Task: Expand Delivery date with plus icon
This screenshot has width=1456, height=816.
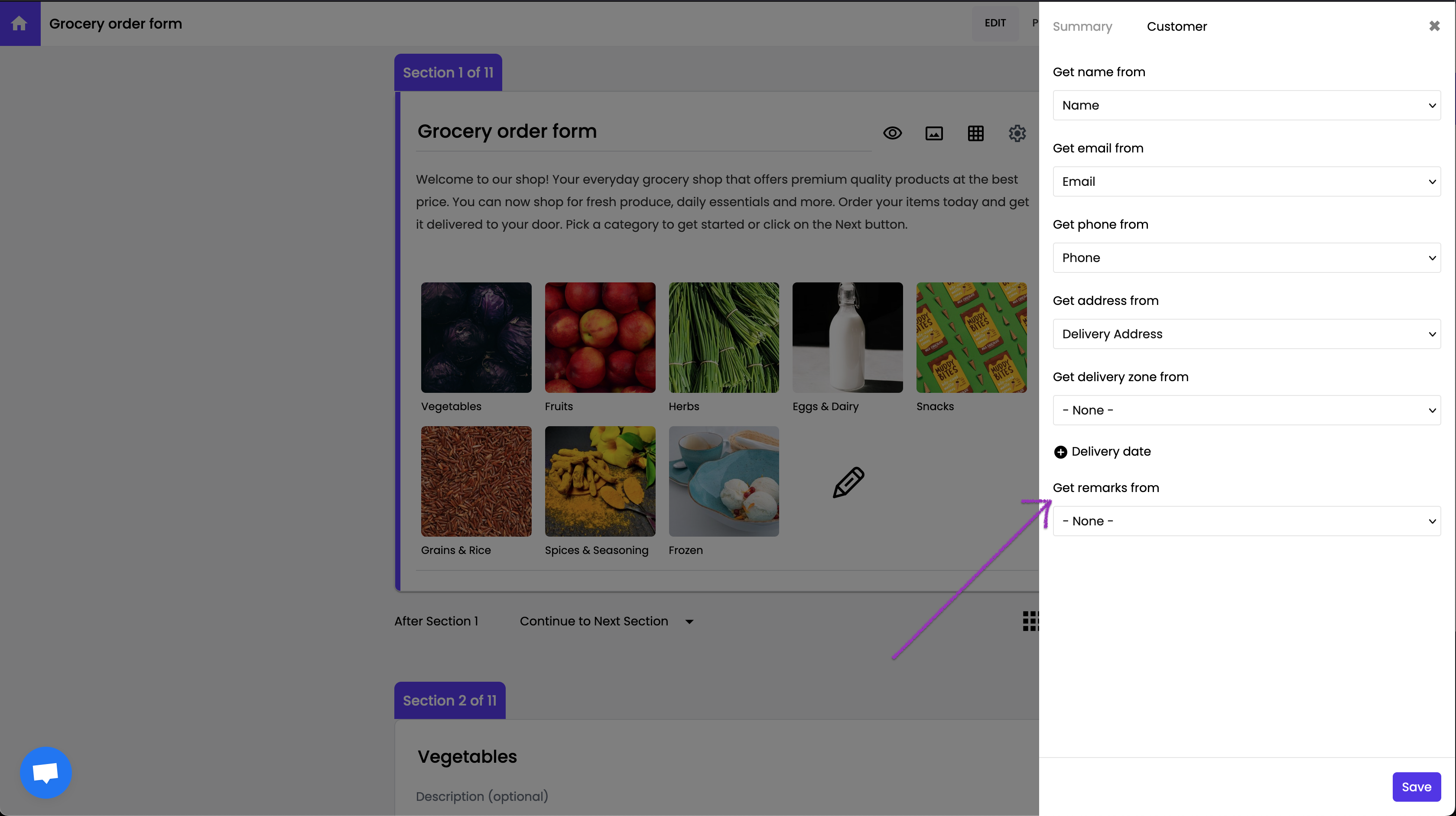Action: (1060, 452)
